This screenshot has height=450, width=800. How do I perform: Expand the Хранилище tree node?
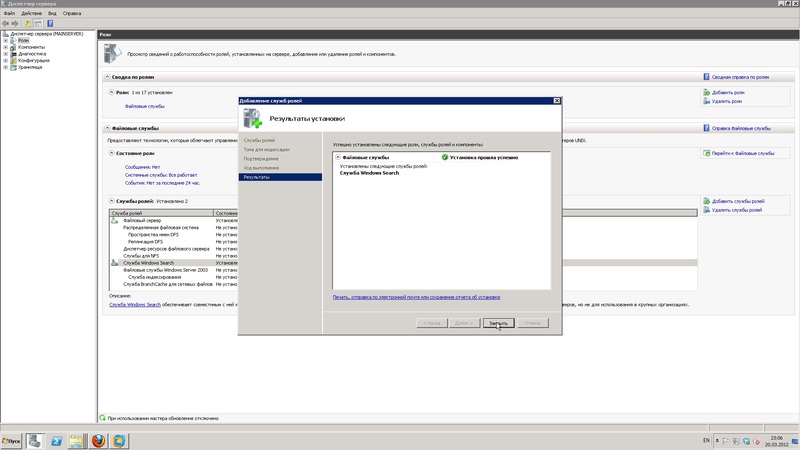(x=6, y=67)
